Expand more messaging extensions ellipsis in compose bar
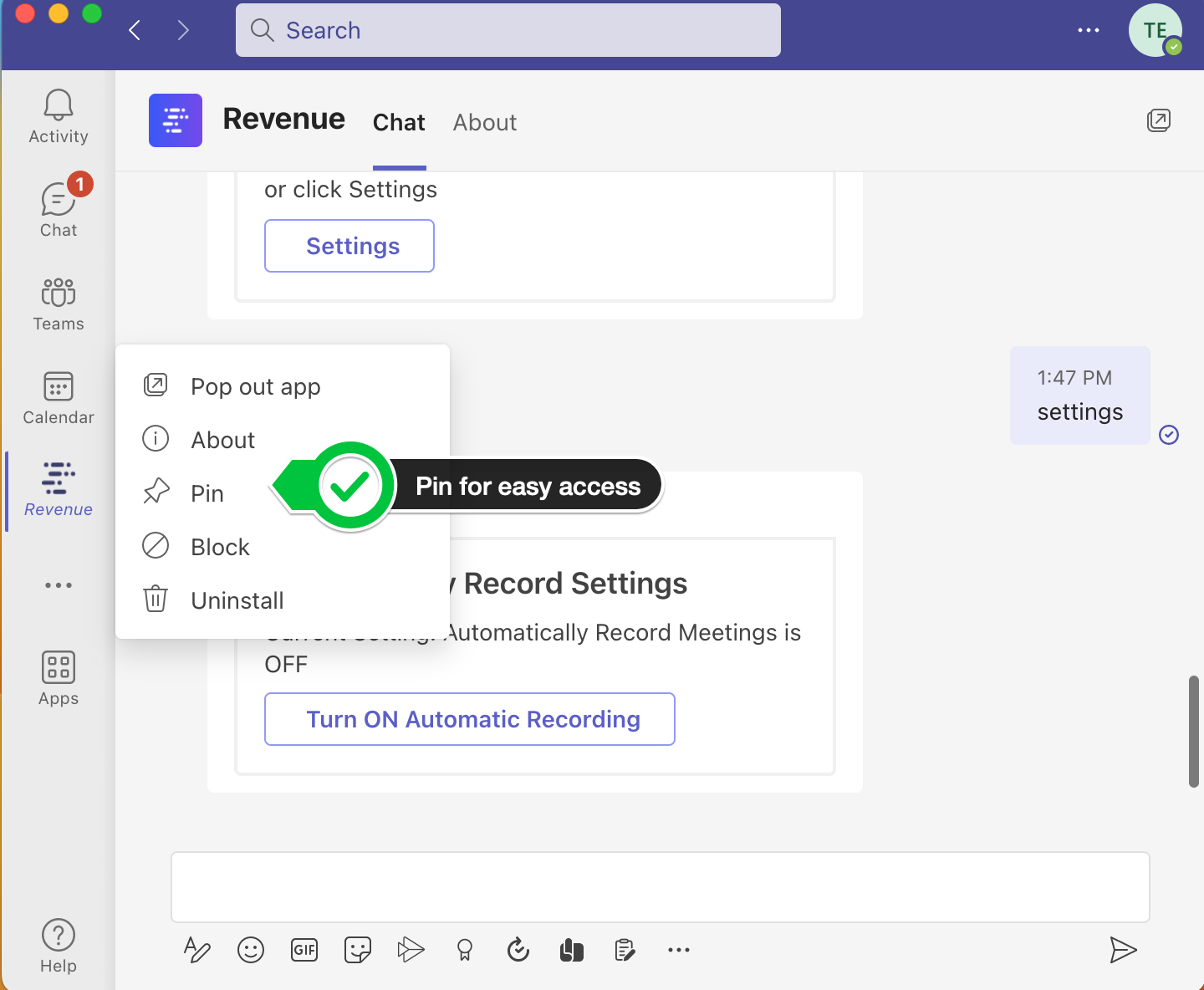 [678, 950]
